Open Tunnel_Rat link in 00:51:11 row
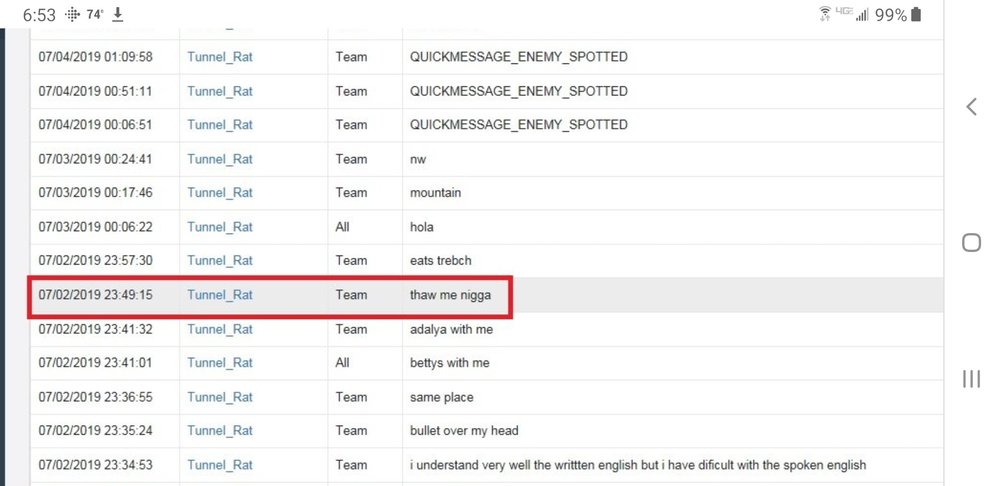This screenshot has width=1000, height=486. tap(220, 91)
